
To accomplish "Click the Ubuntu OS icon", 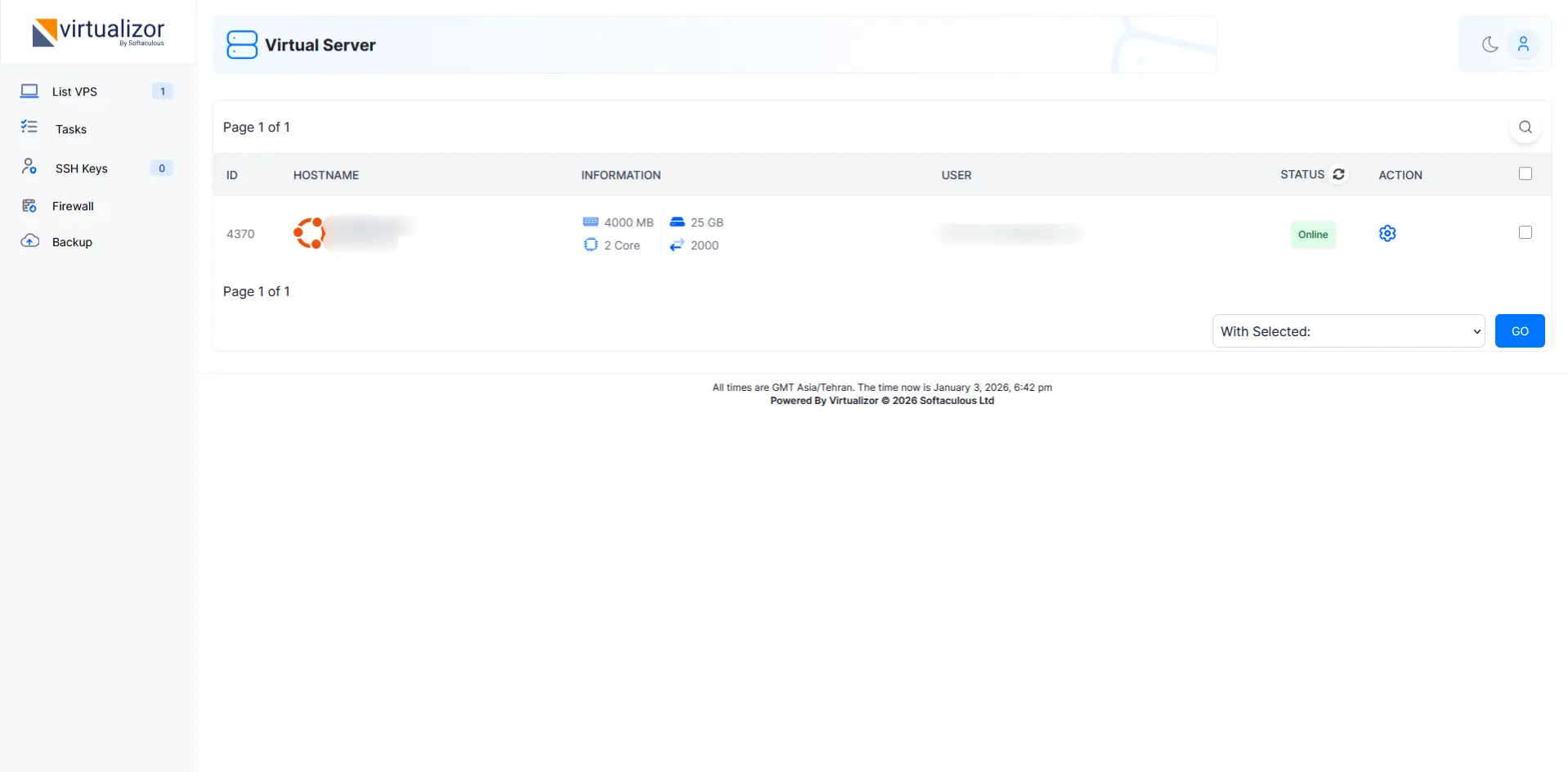I will 309,233.
